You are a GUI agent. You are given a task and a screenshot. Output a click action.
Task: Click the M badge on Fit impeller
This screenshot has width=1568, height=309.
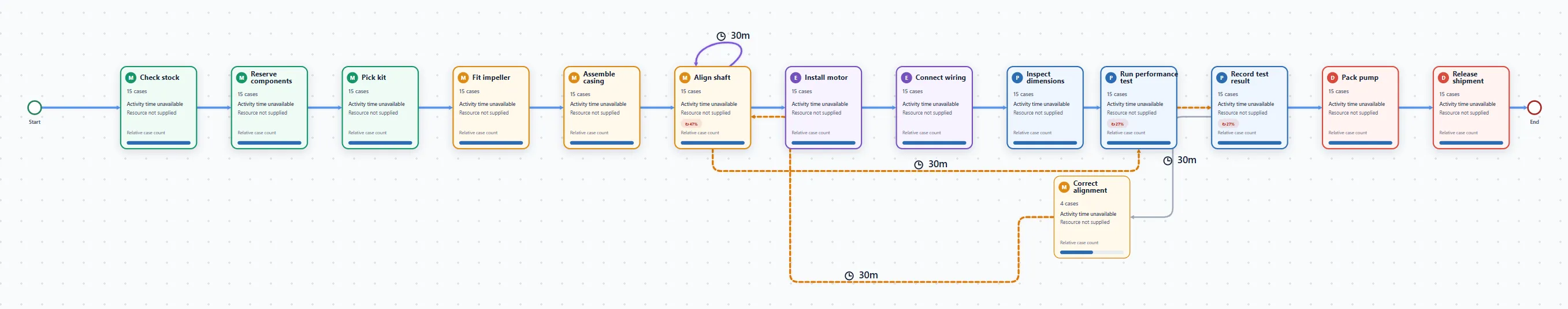(463, 78)
